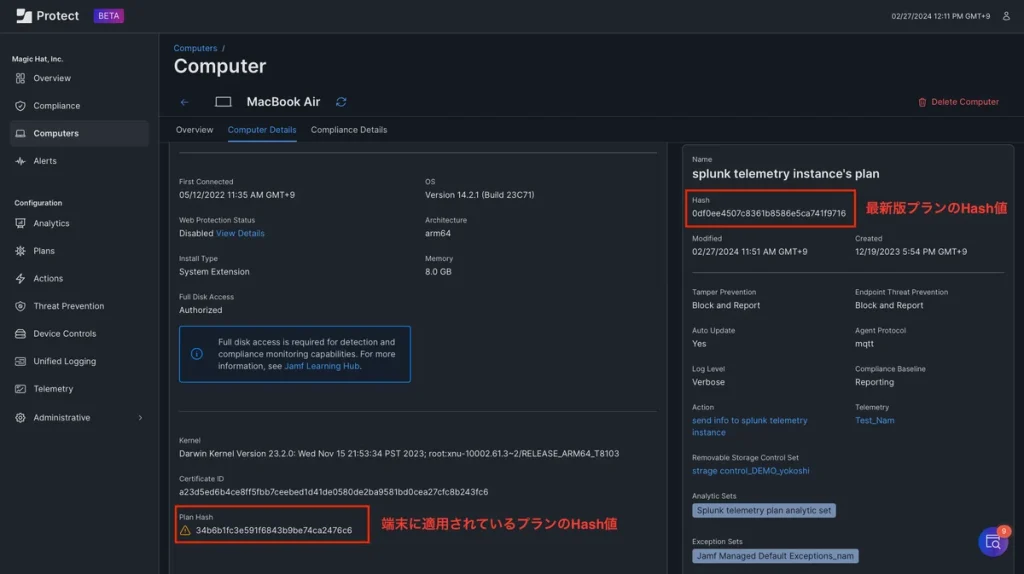Open the strage control_DEMO_yokoshi link
Screen dimensions: 1024x574
coord(750,471)
